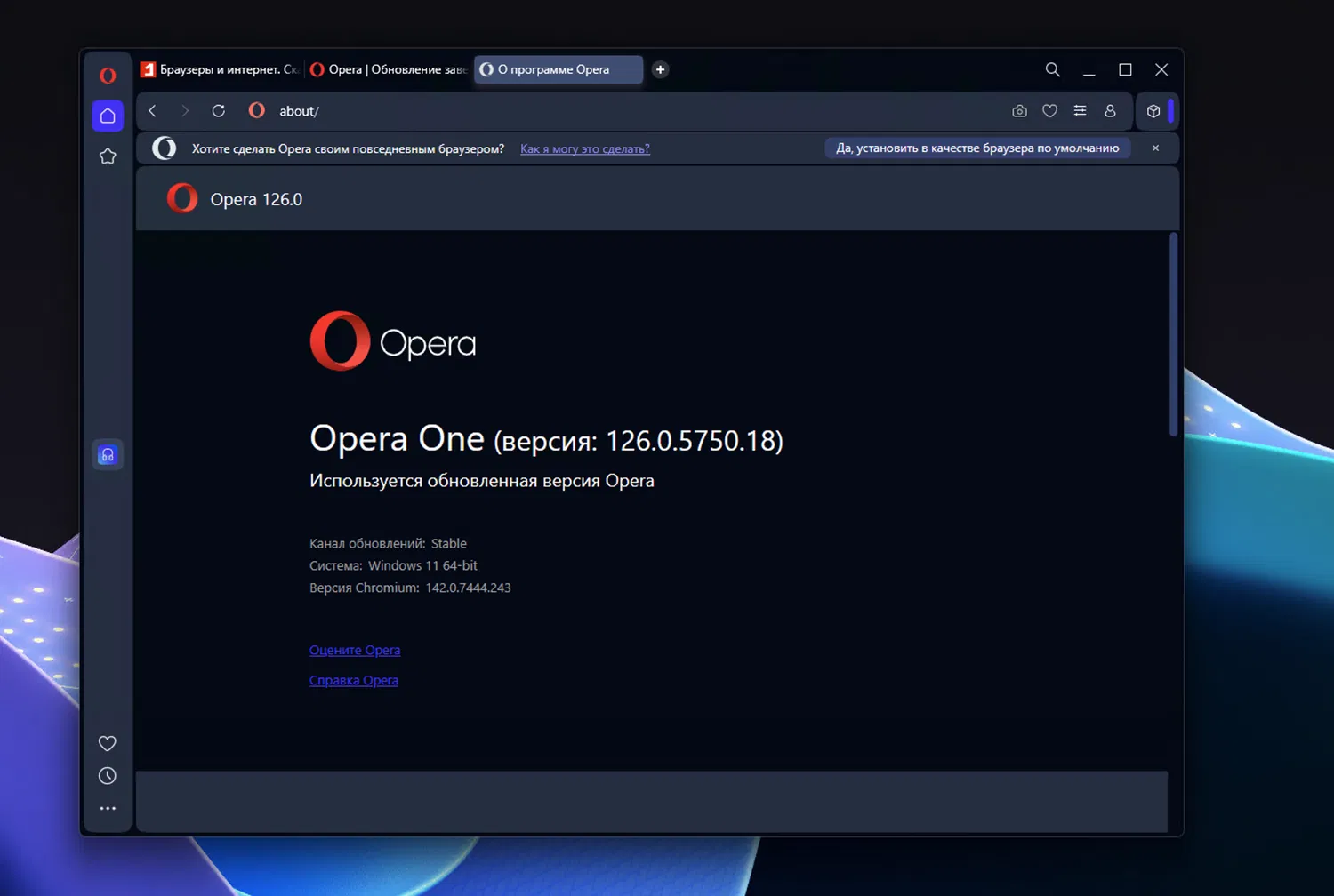
Task: Open a new tab with plus button
Action: pos(660,69)
